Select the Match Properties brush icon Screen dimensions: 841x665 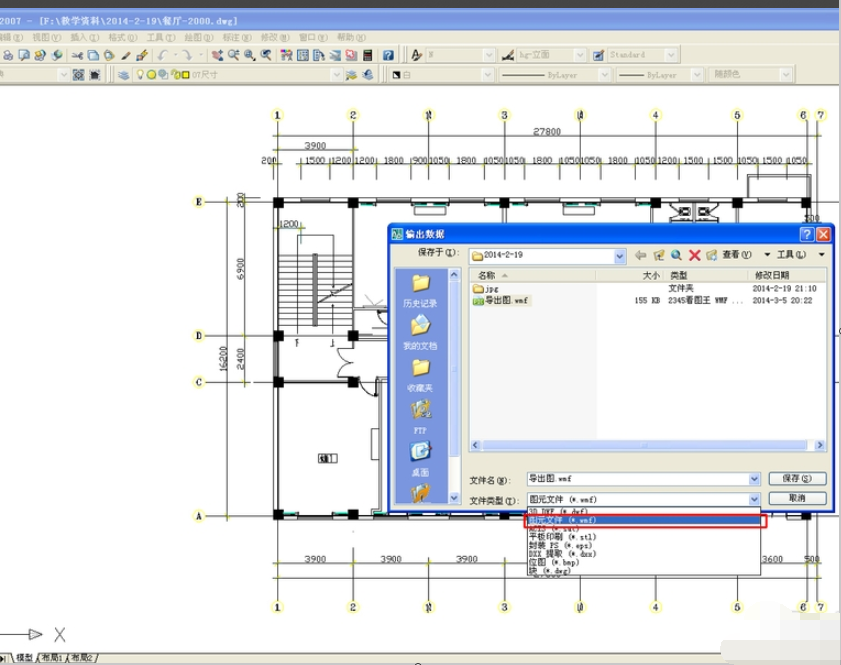(126, 55)
